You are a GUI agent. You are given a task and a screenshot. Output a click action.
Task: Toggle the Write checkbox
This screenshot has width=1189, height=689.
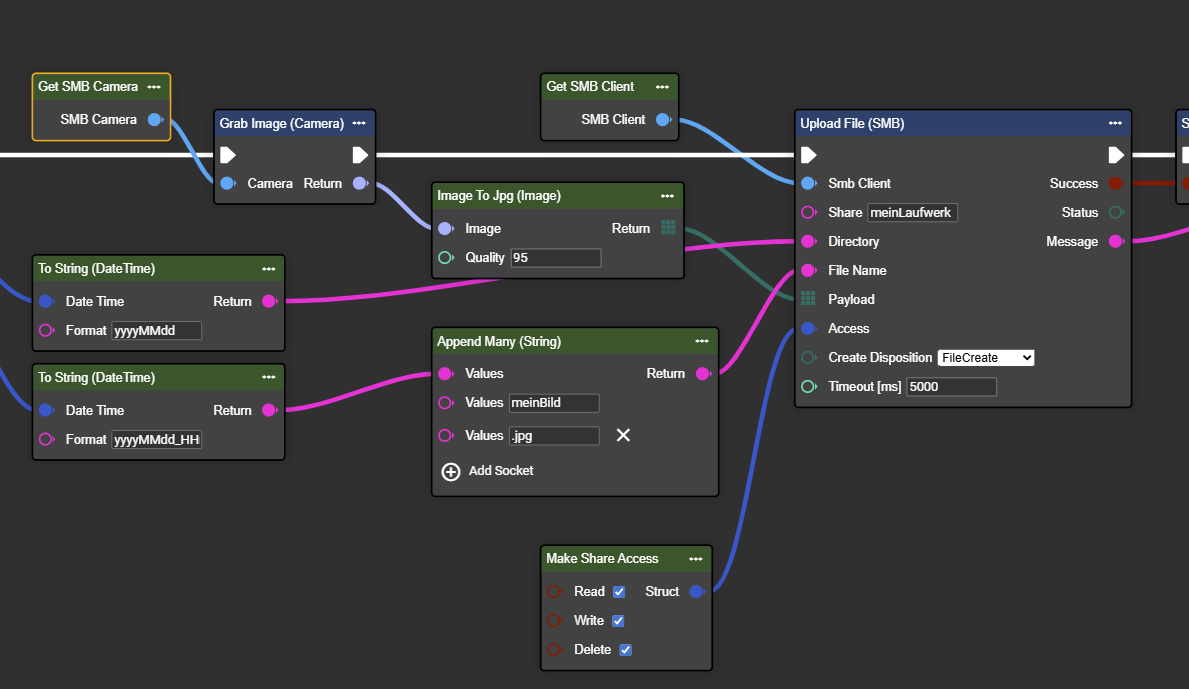click(x=618, y=621)
